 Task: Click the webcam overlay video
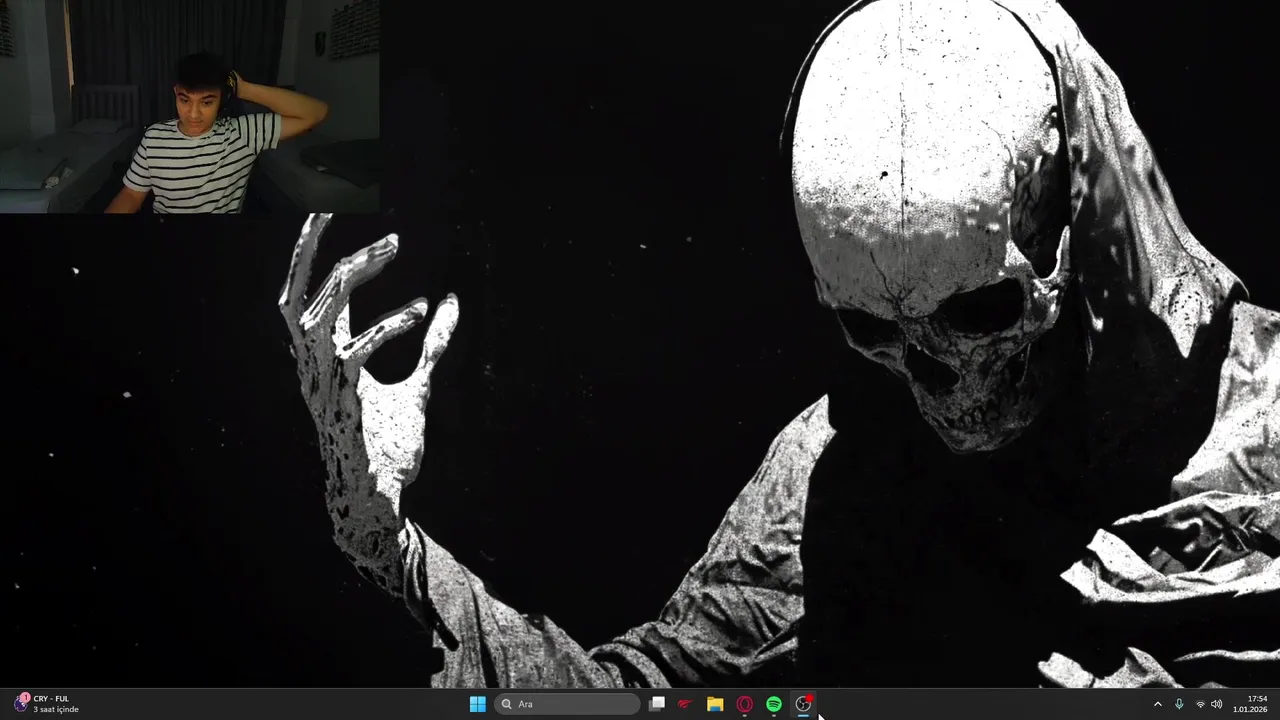[190, 107]
